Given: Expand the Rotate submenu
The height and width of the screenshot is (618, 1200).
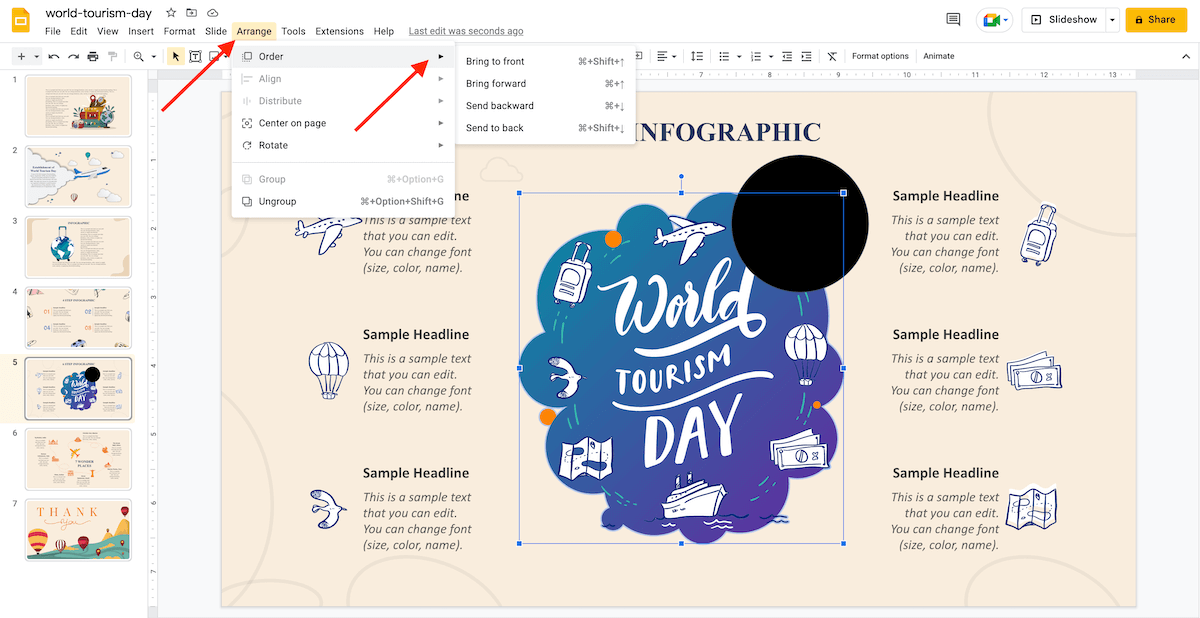Looking at the screenshot, I should point(343,145).
